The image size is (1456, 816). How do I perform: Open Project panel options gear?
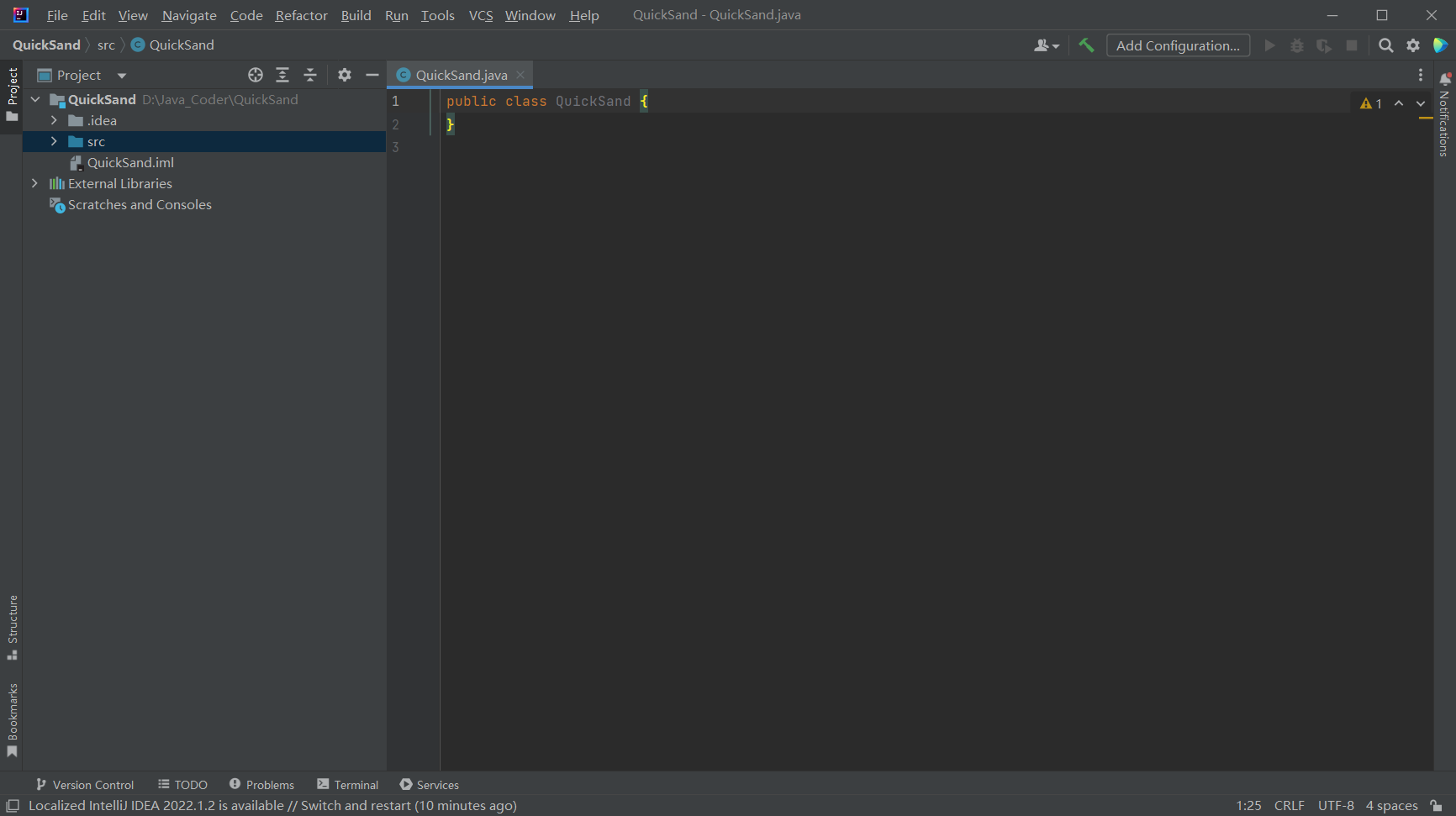pos(345,75)
